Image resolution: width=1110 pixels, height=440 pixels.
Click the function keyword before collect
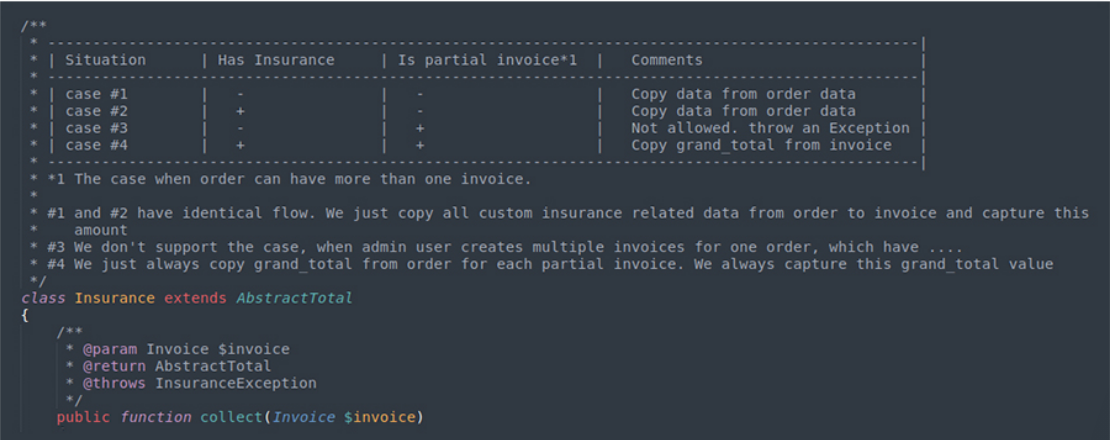155,416
